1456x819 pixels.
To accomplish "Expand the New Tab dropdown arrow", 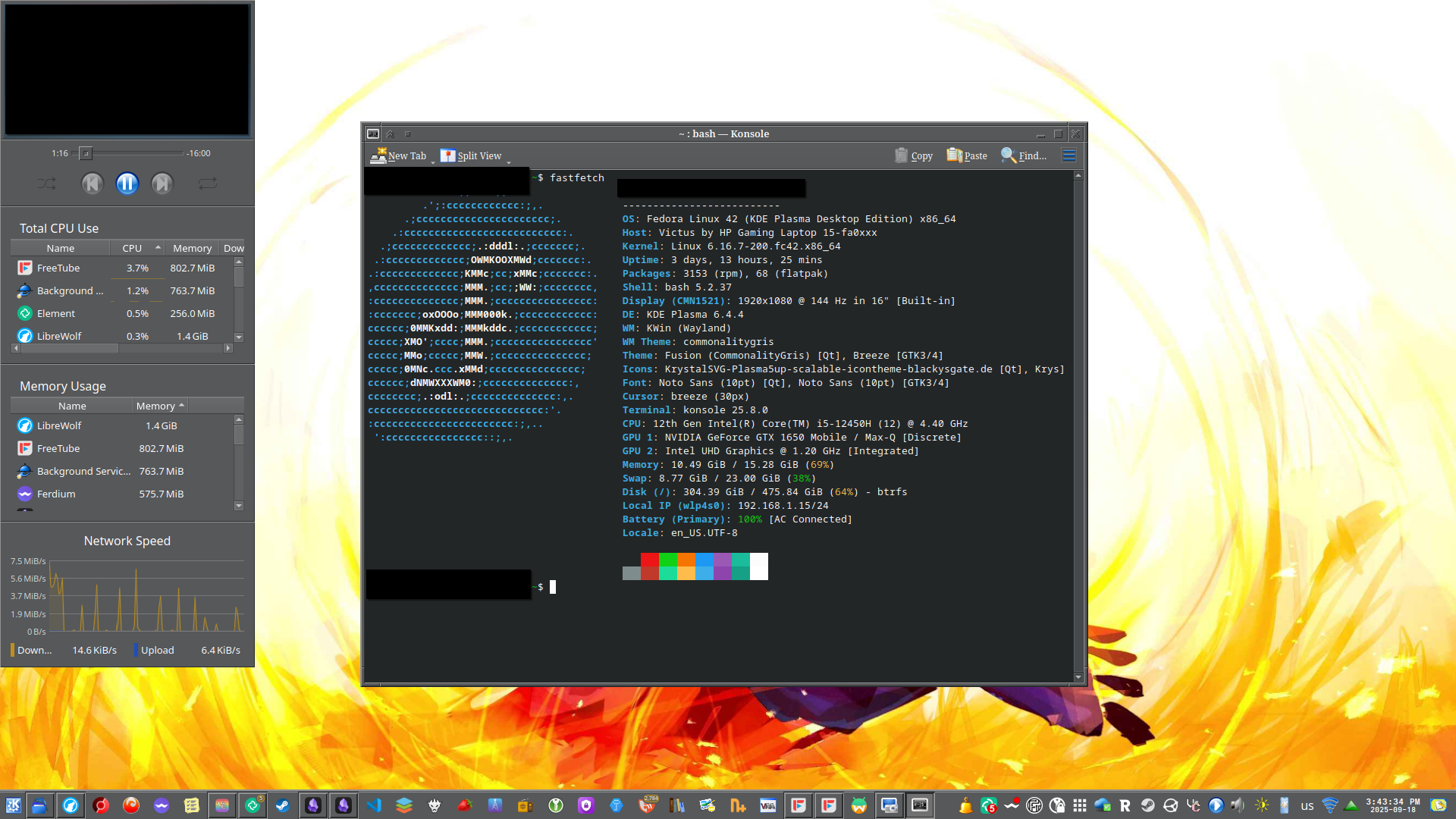I will (x=433, y=161).
